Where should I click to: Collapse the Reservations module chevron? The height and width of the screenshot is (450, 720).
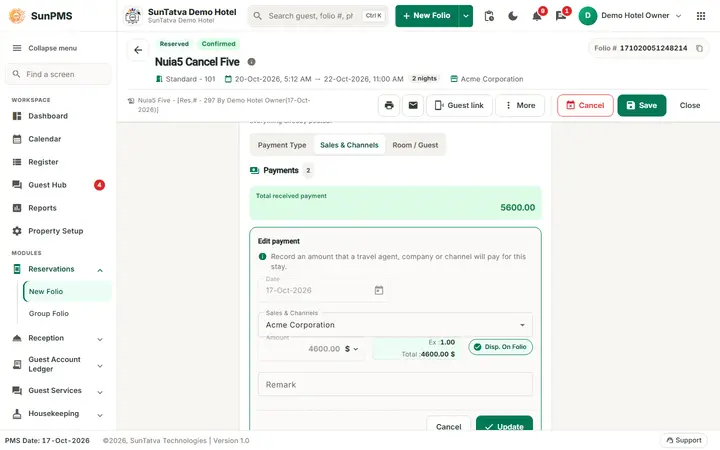[x=100, y=270]
